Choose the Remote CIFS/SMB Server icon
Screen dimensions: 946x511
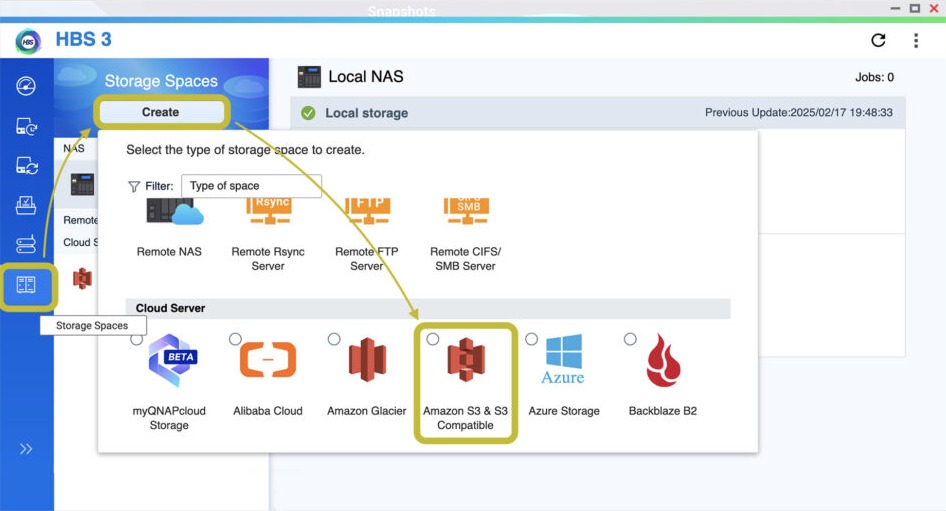click(x=466, y=211)
